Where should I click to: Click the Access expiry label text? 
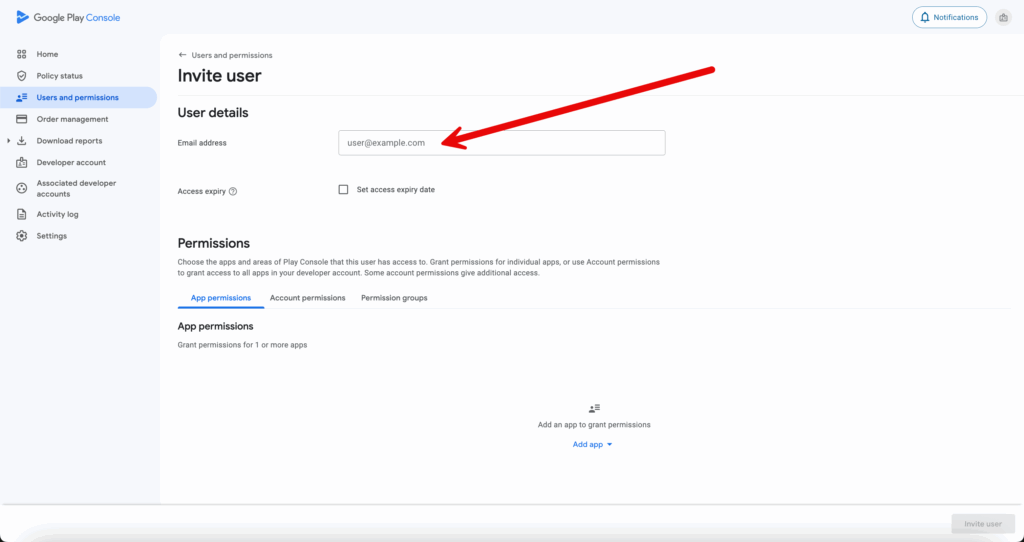click(202, 191)
